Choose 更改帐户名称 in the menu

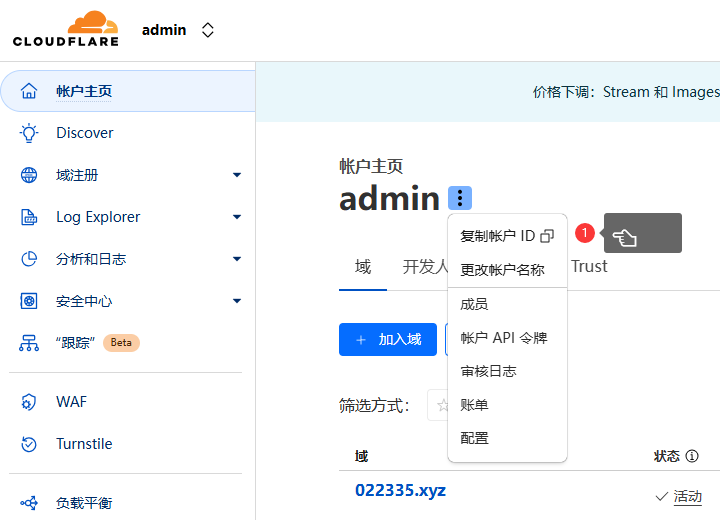point(502,270)
